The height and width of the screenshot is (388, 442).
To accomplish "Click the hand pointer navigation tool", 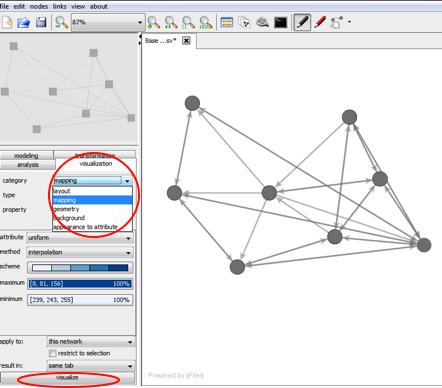I will tap(336, 22).
